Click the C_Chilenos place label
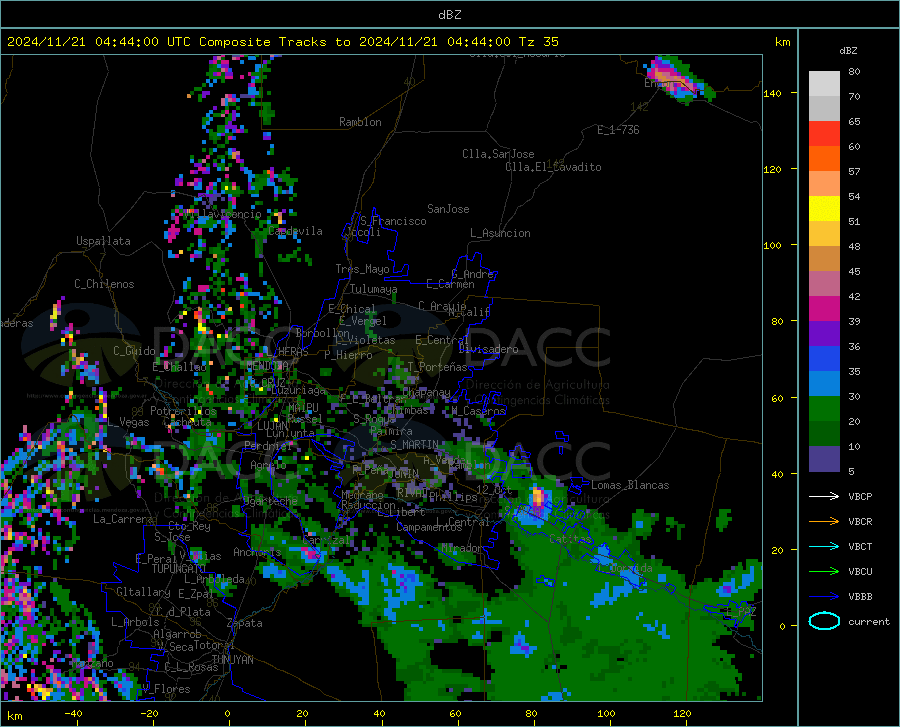The image size is (900, 727). (x=104, y=284)
